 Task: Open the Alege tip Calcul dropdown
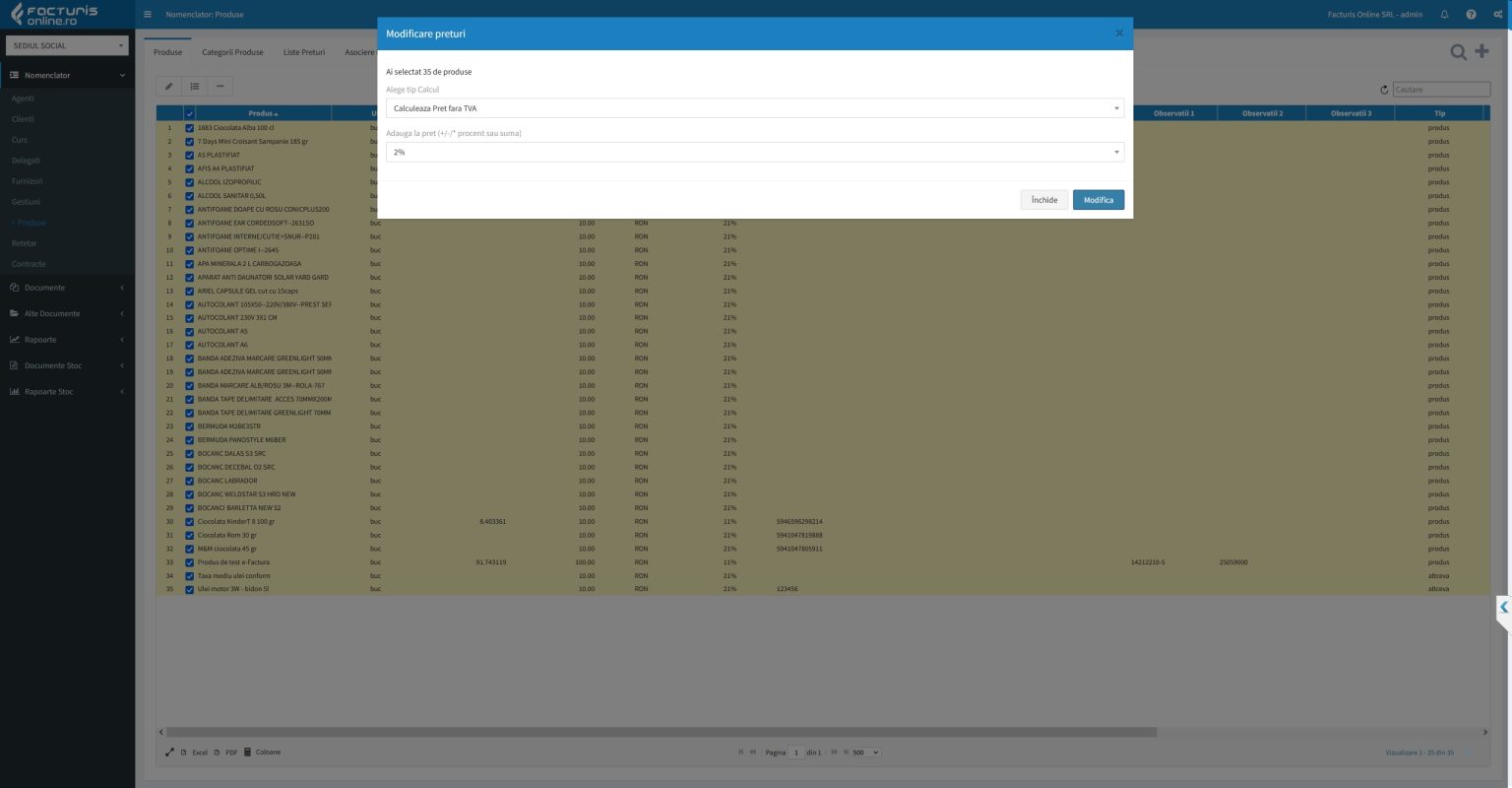pyautogui.click(x=754, y=108)
